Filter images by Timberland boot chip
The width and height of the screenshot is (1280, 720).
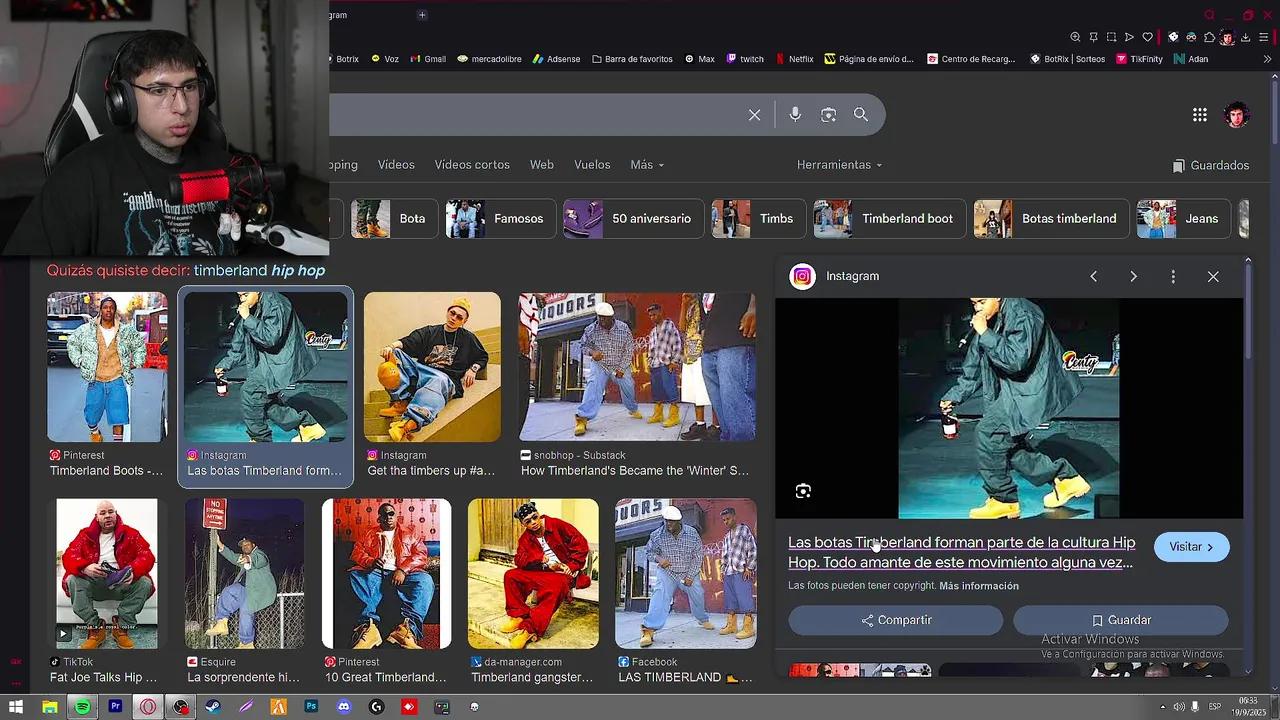[x=889, y=219]
